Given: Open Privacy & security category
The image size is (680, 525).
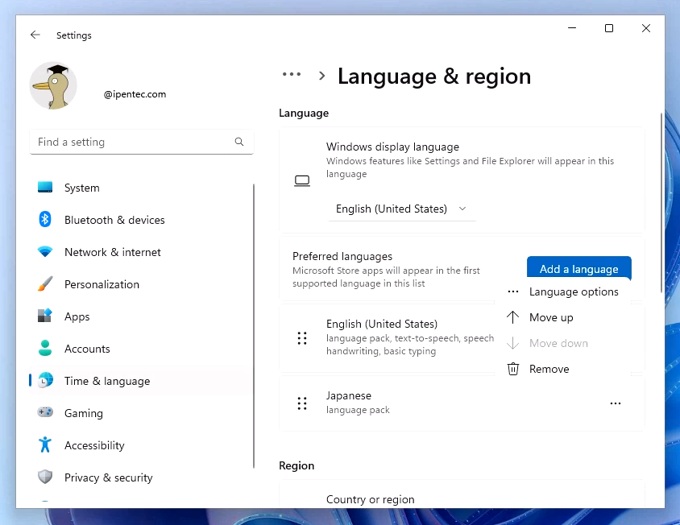Looking at the screenshot, I should coord(141,477).
